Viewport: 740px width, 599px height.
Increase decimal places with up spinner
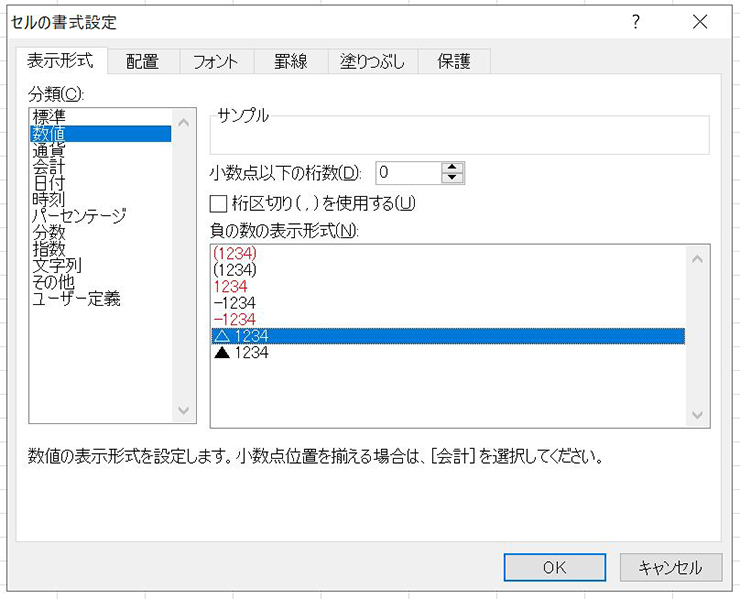click(452, 167)
